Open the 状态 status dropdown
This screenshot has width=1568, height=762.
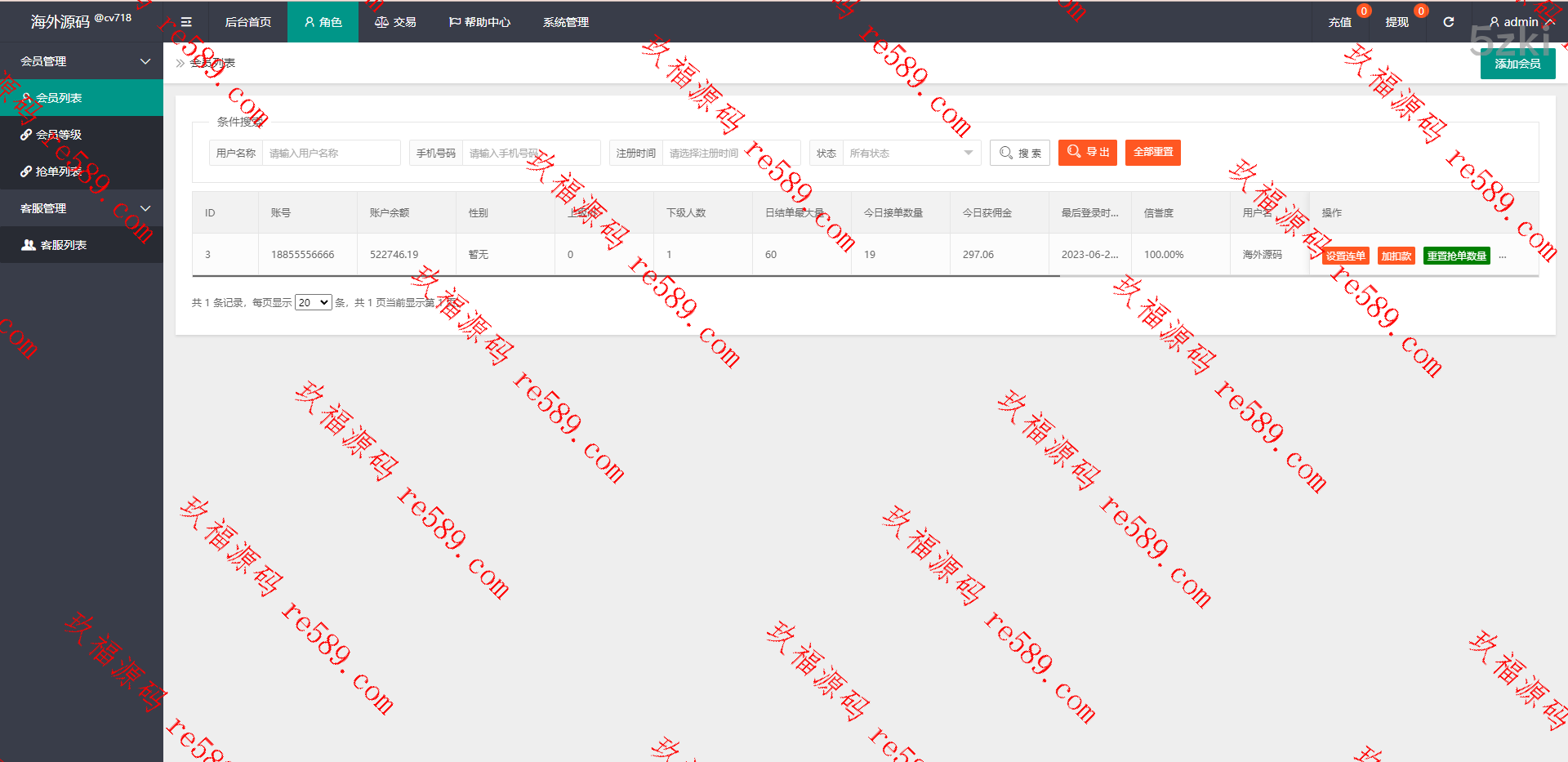click(910, 153)
